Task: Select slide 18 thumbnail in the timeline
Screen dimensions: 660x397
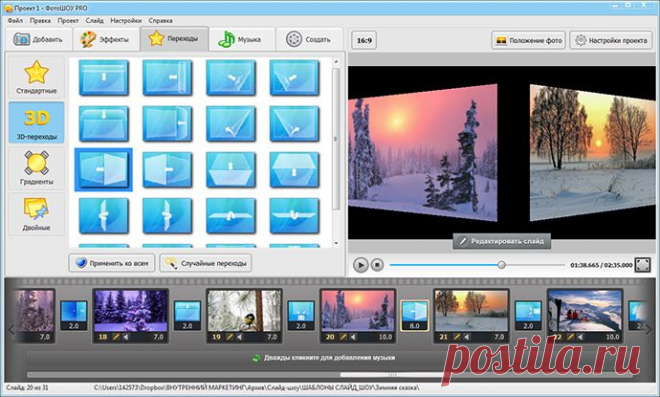Action: (x=130, y=311)
